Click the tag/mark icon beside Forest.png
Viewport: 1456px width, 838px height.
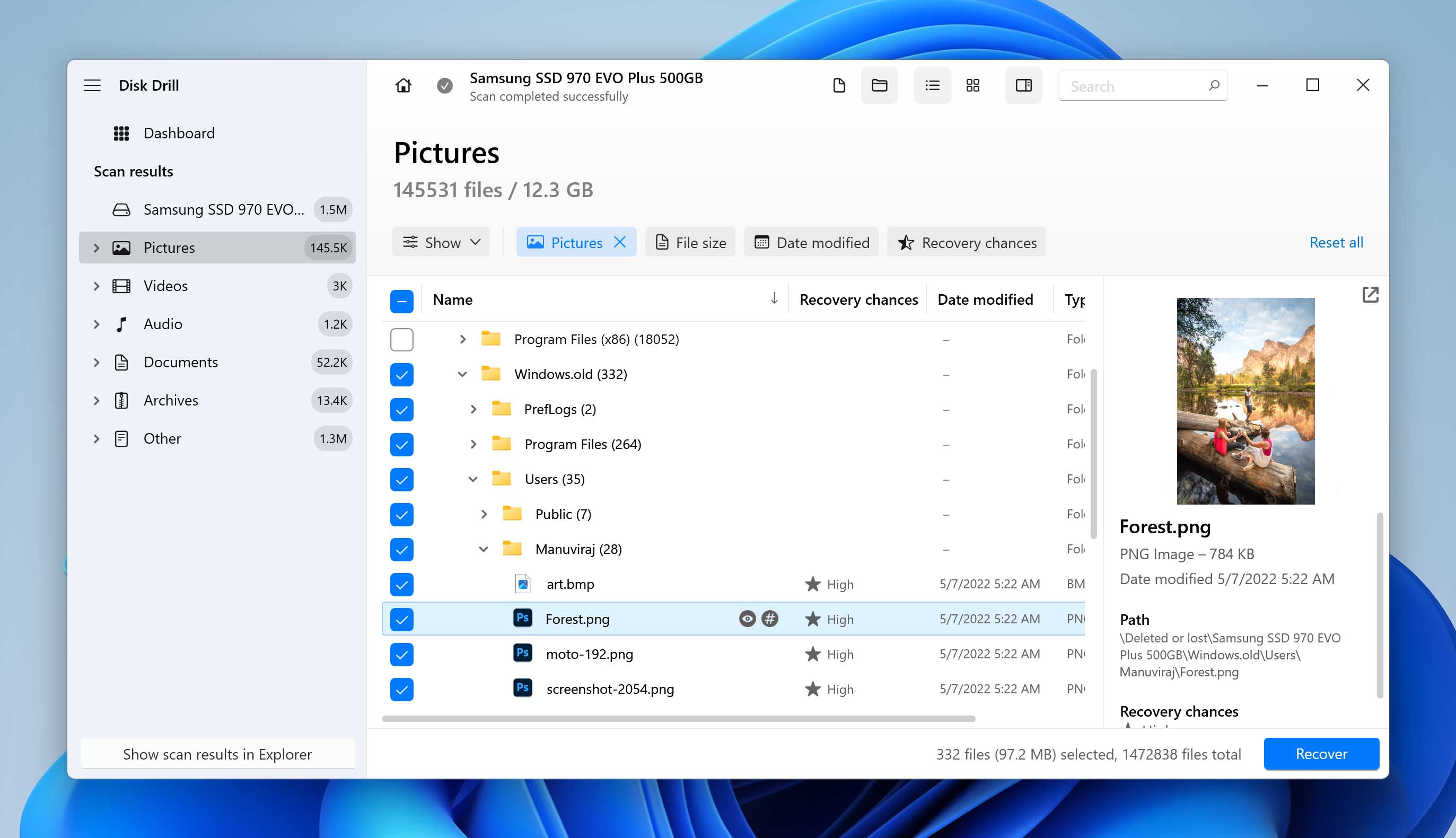coord(770,618)
